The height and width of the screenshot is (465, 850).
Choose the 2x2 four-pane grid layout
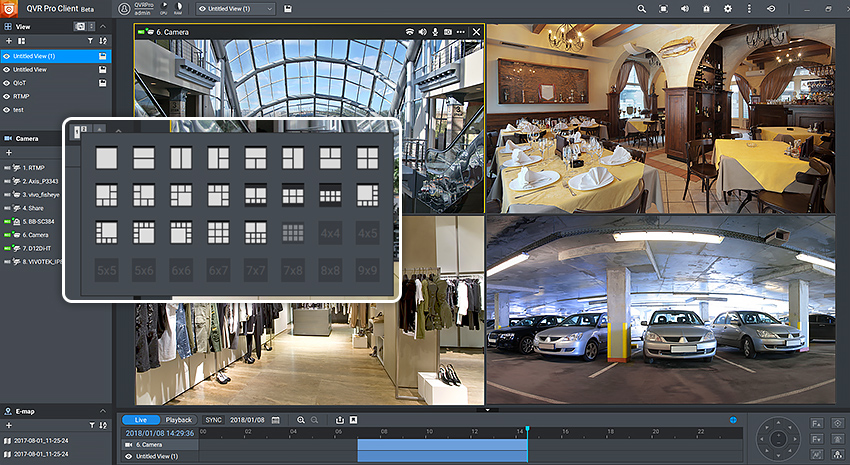pos(367,158)
